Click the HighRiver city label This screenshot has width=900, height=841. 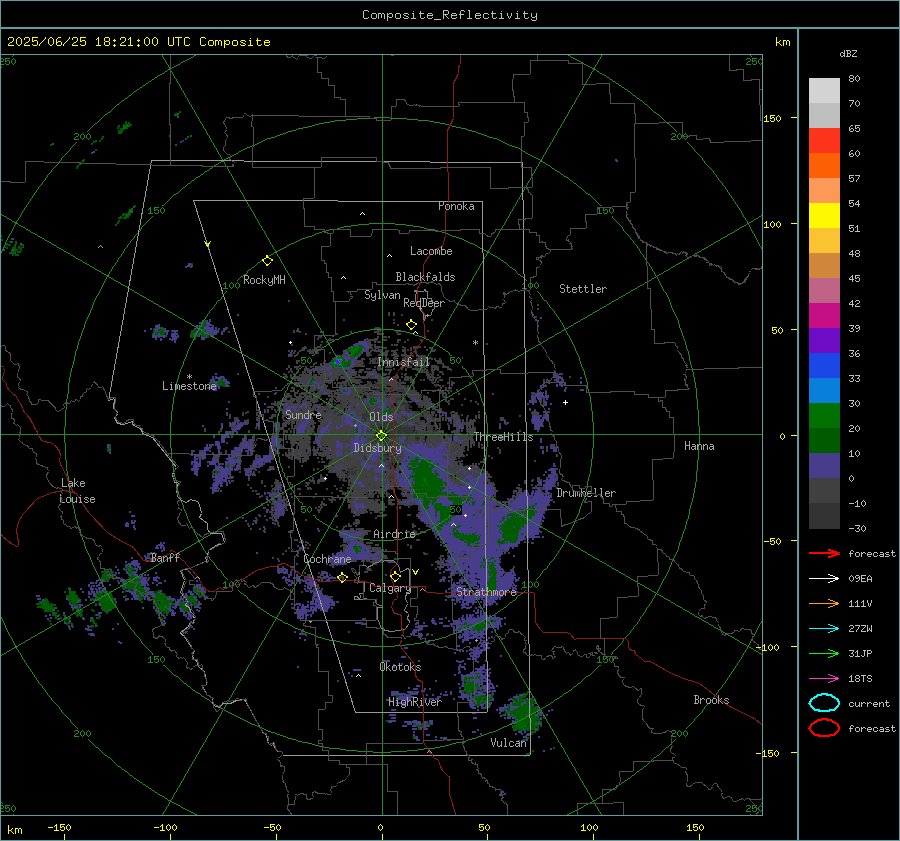tap(415, 702)
